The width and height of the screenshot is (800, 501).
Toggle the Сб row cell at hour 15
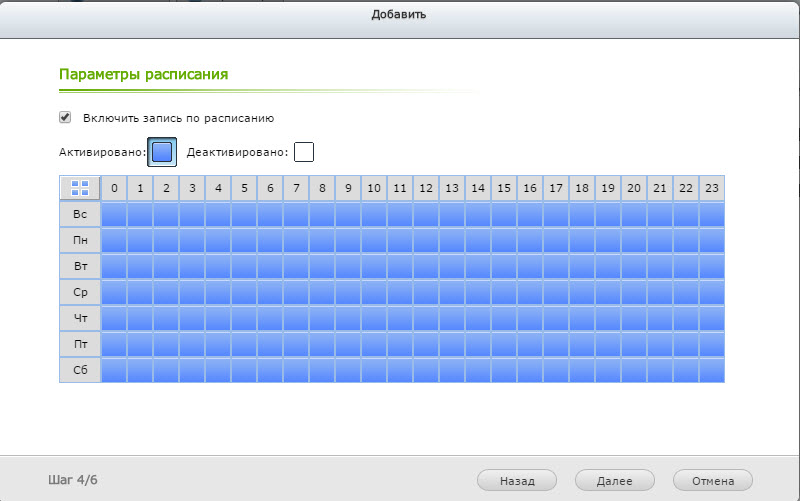coord(504,370)
